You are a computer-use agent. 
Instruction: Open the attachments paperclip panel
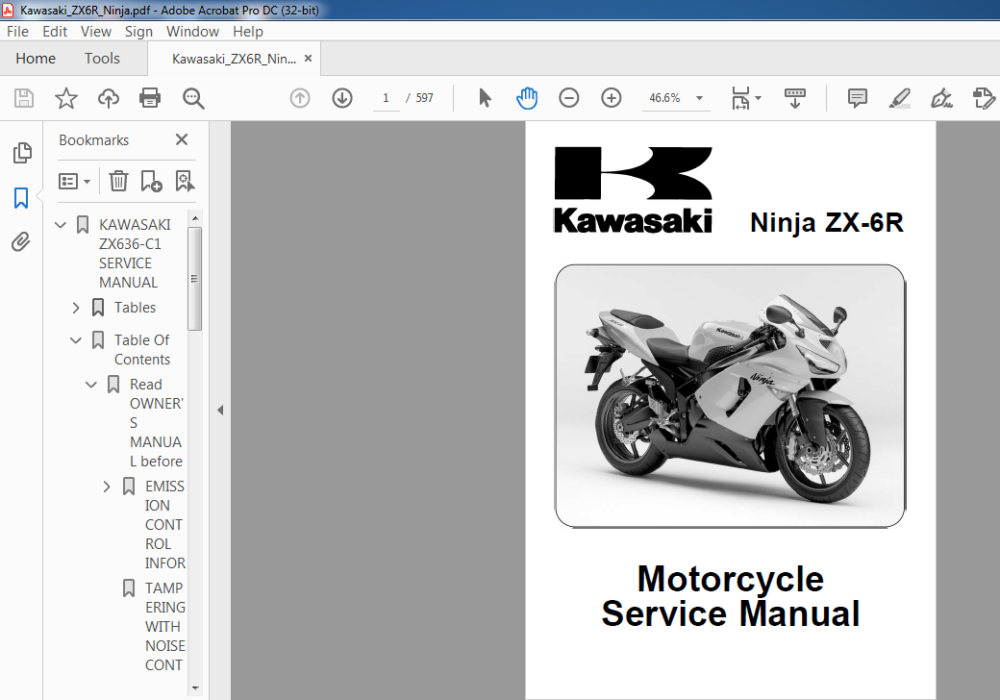[21, 242]
